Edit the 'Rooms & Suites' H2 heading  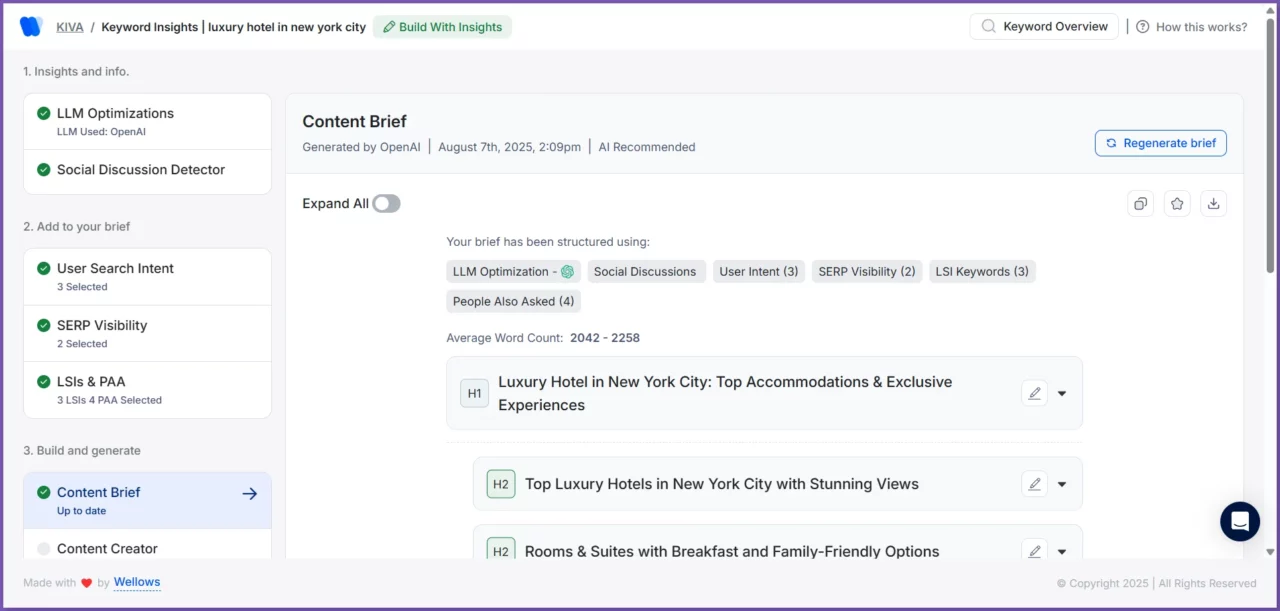[x=1034, y=551]
